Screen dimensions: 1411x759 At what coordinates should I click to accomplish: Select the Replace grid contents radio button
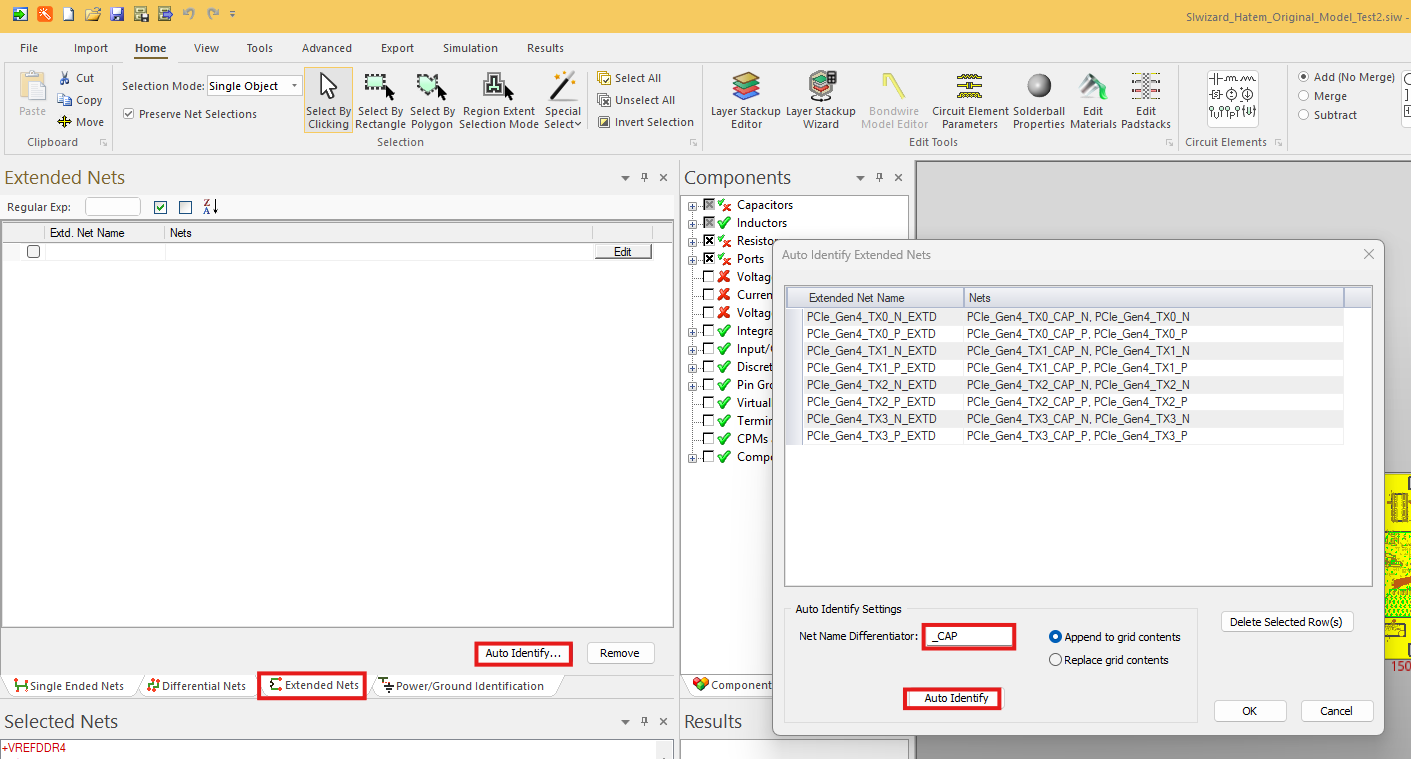coord(1055,657)
